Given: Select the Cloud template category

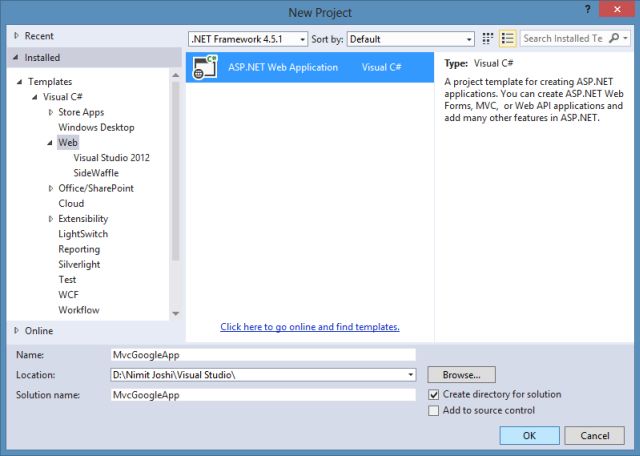Looking at the screenshot, I should coord(71,203).
